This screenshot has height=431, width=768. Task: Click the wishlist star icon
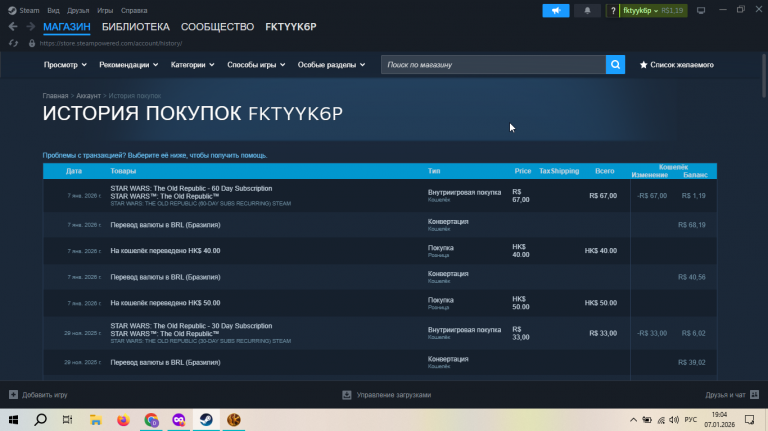(x=644, y=65)
